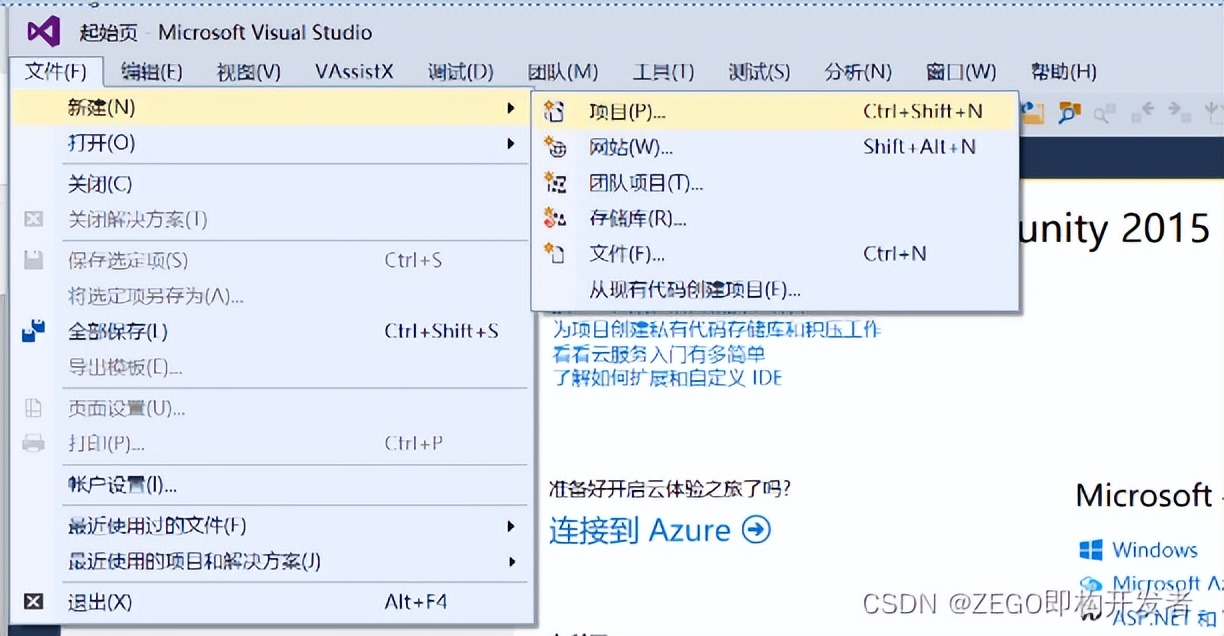Click the new File icon for 文件(F)...

(554, 254)
